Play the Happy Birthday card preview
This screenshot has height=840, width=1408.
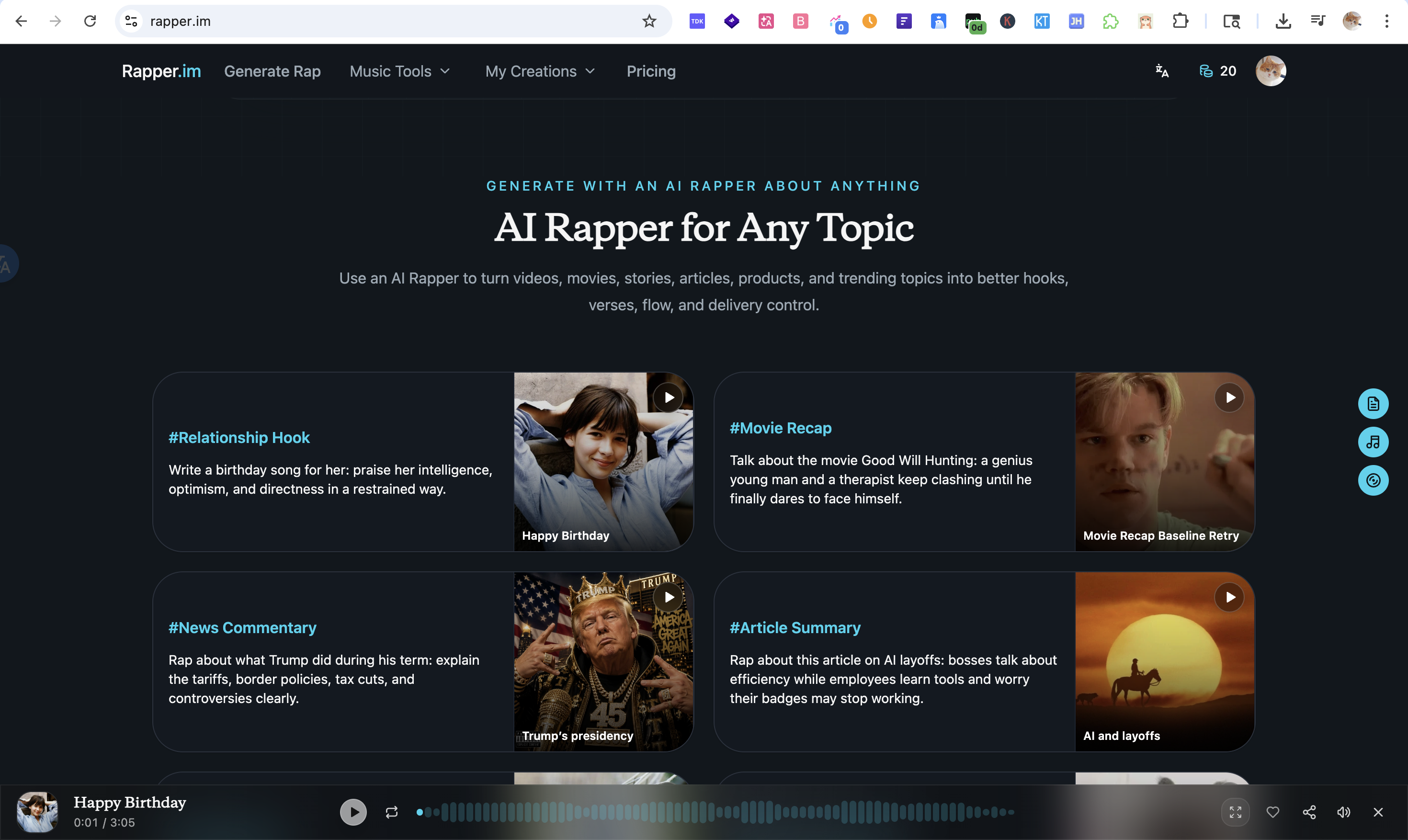[669, 398]
